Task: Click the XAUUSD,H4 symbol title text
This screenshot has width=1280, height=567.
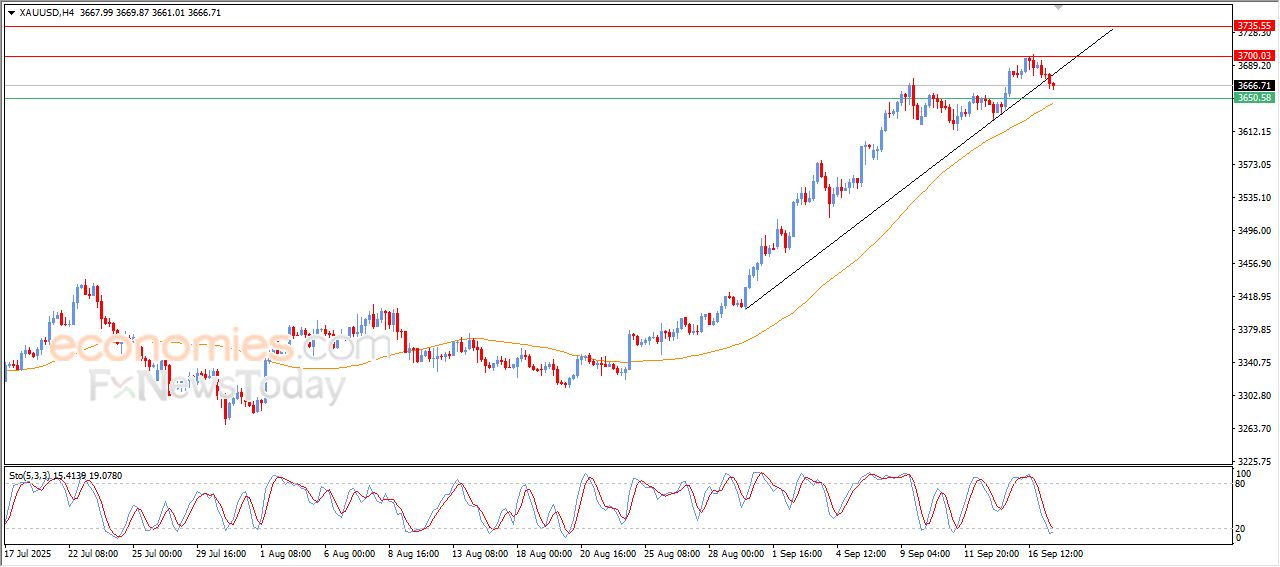Action: 46,12
